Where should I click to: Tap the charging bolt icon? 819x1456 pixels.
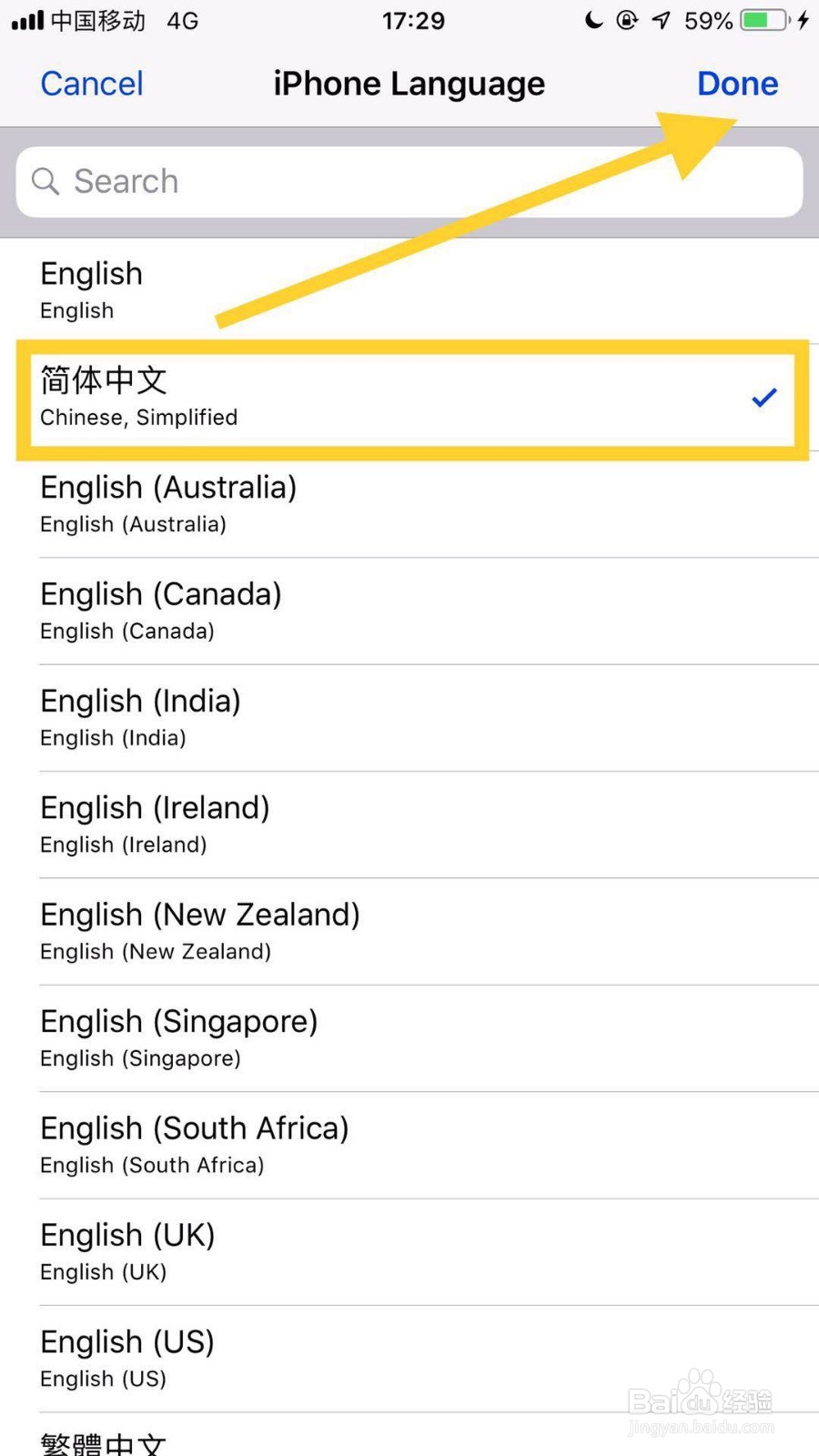(x=803, y=20)
